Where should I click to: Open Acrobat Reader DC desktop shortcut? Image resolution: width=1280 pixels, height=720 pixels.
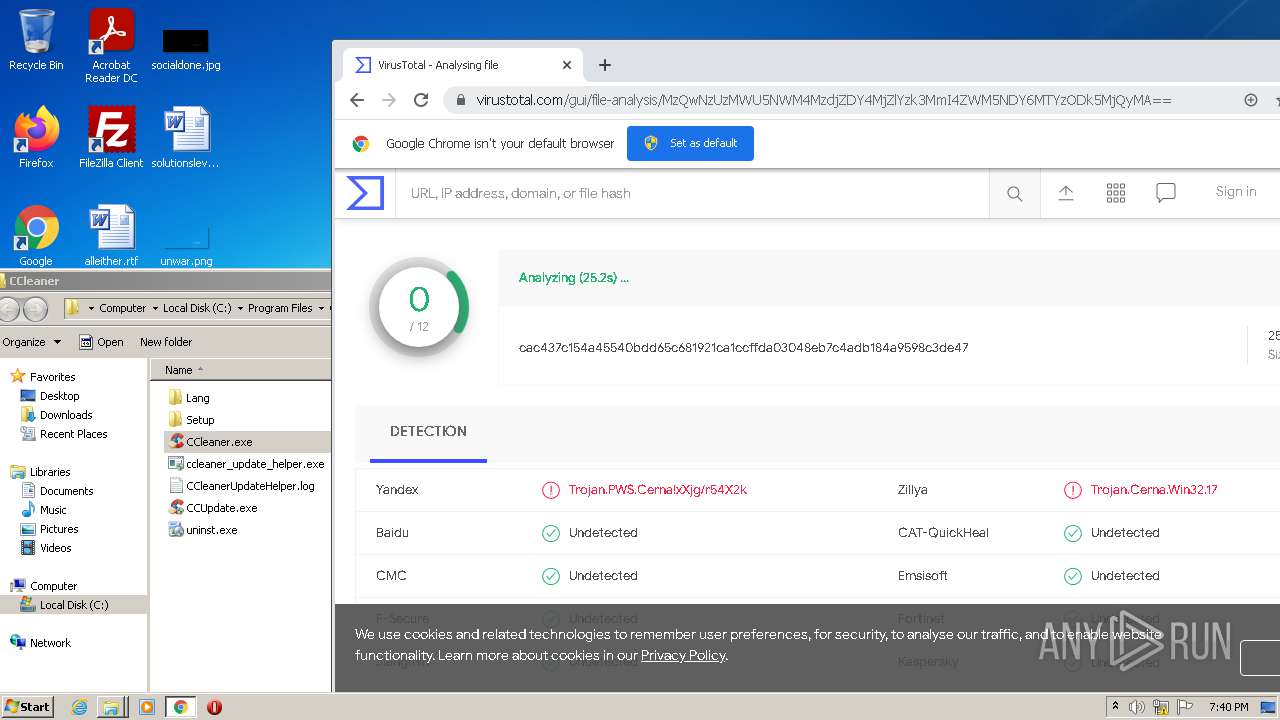[x=111, y=46]
